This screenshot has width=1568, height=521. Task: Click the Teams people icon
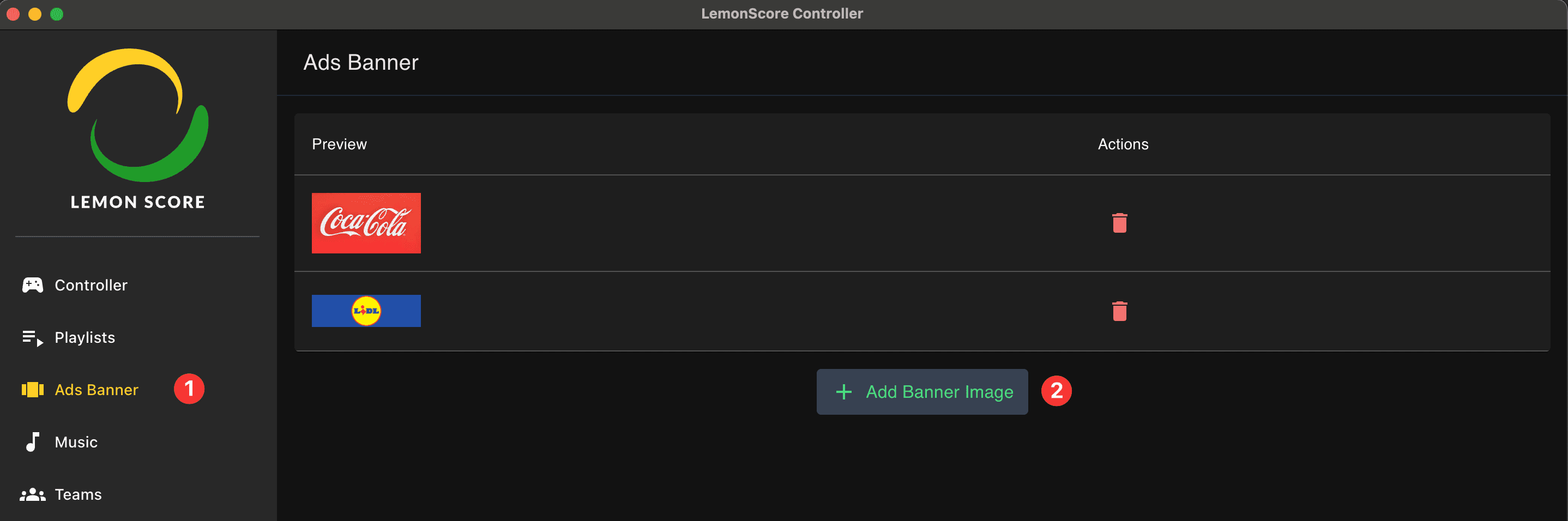(x=32, y=494)
